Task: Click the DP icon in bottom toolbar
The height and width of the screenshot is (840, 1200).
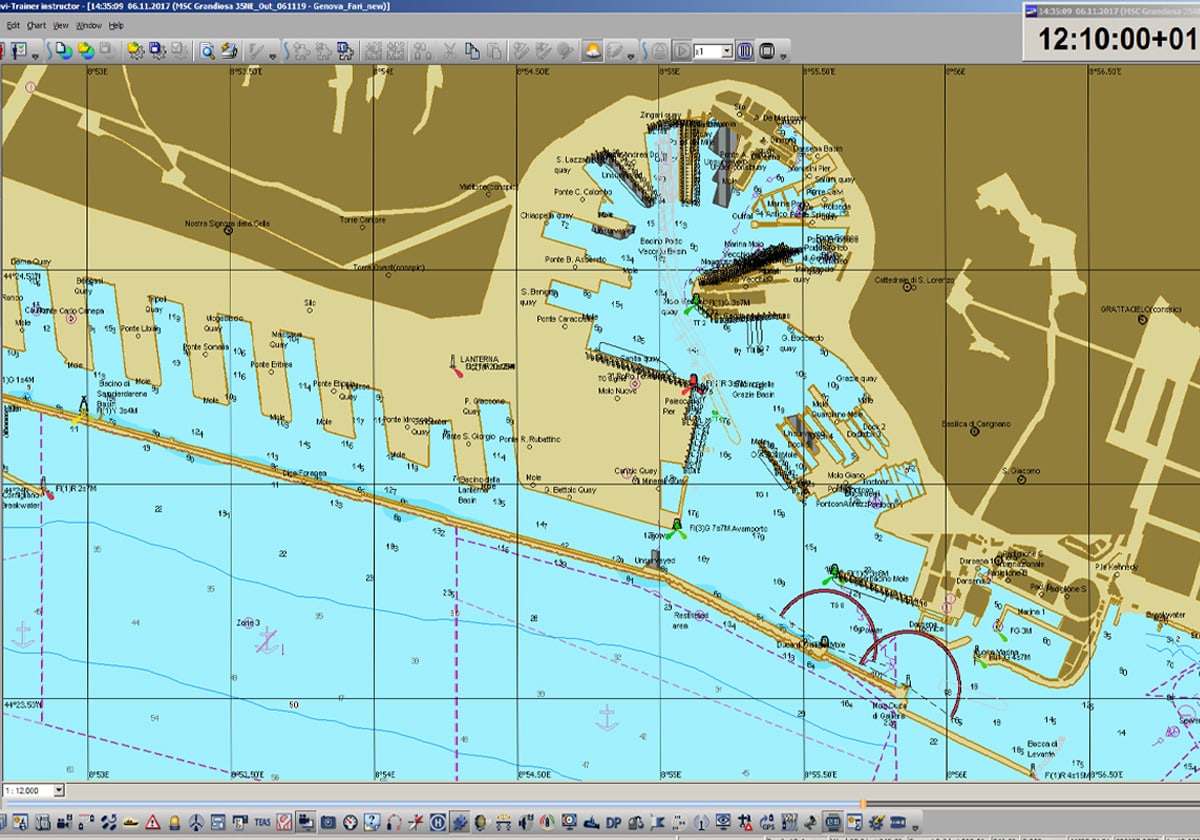Action: [x=614, y=822]
